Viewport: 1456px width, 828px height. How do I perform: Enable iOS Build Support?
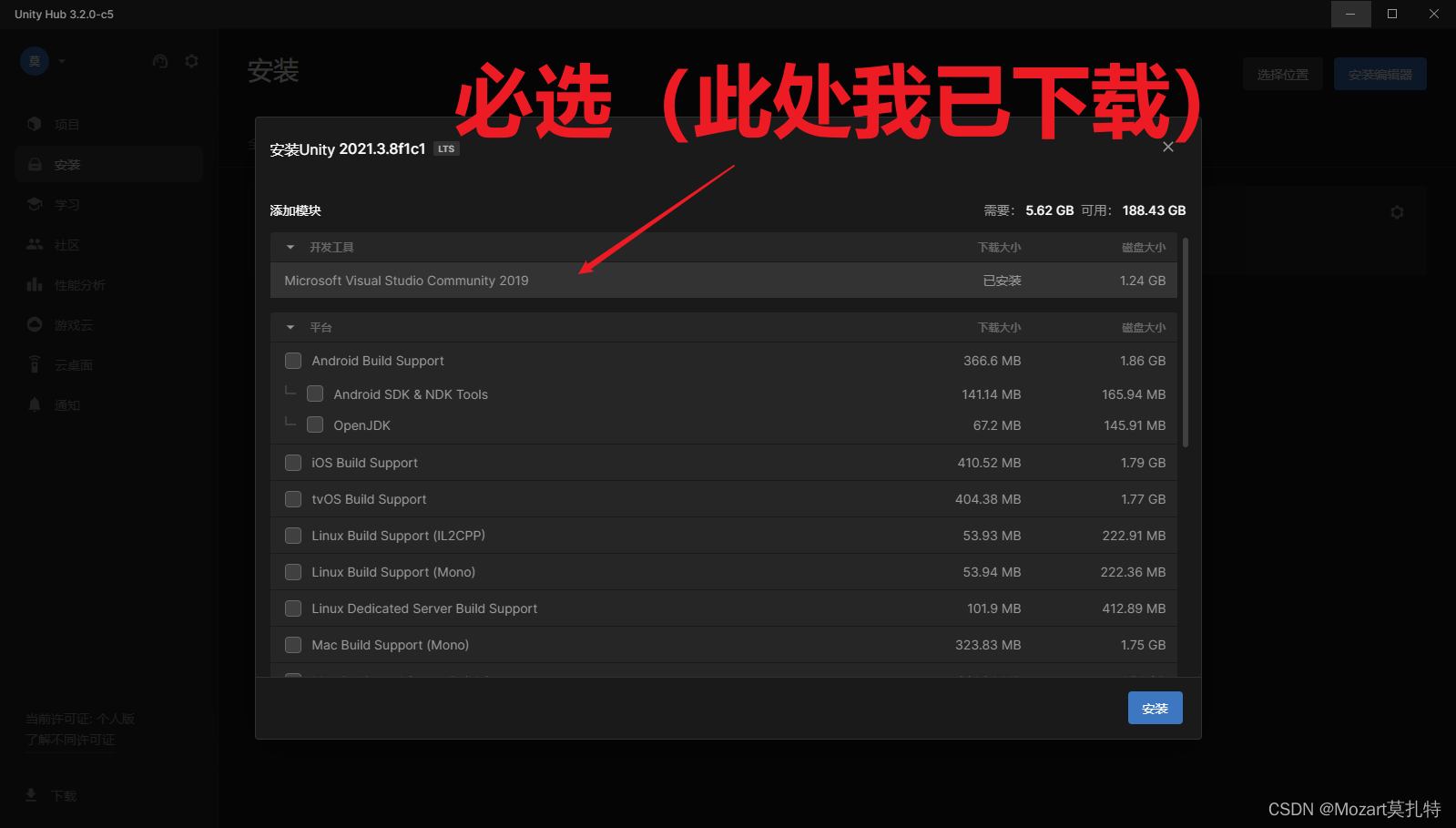pos(293,463)
